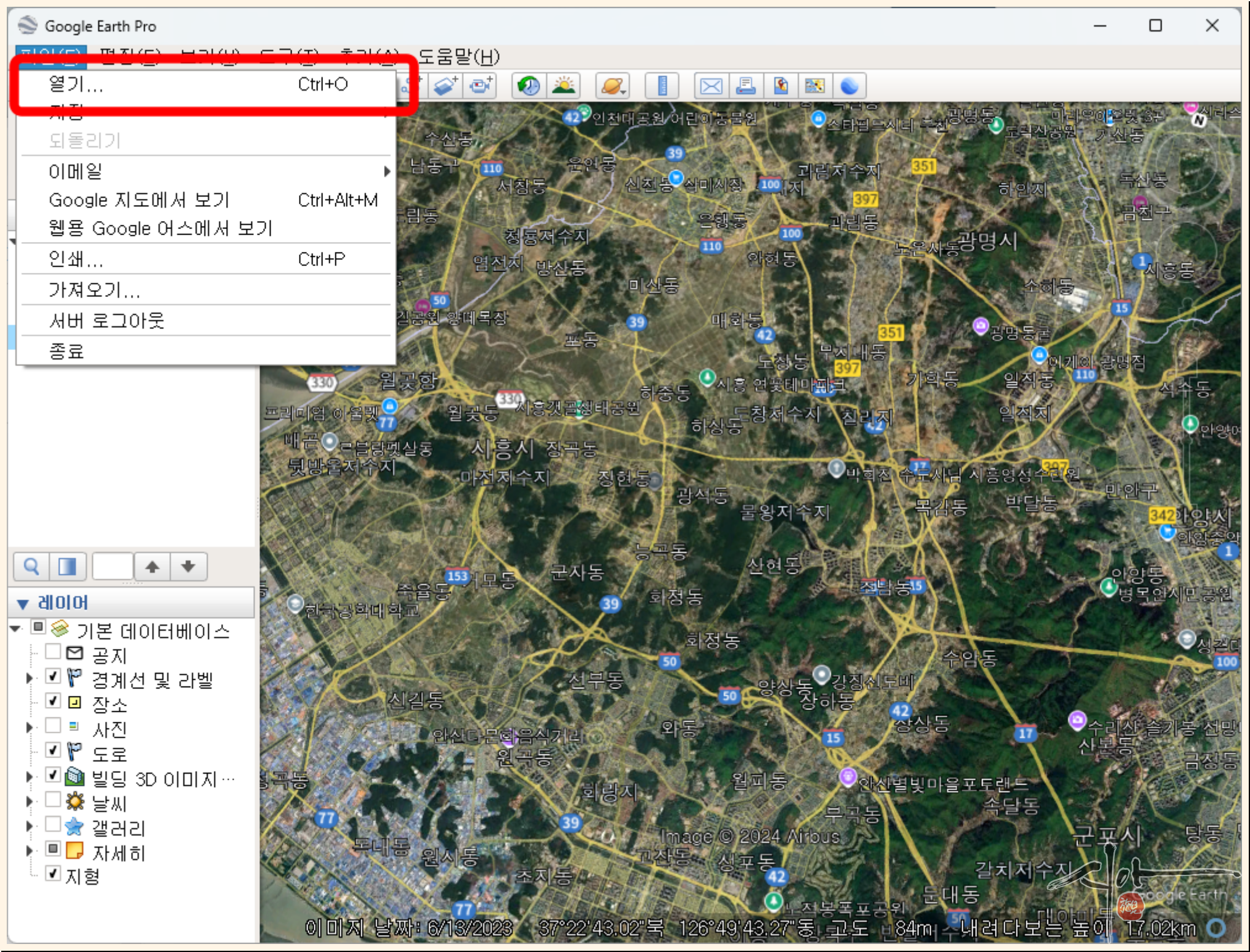Select 웹용 Google 어스에서 보기 entry
Screen dimensions: 1250x952
pyautogui.click(x=206, y=228)
